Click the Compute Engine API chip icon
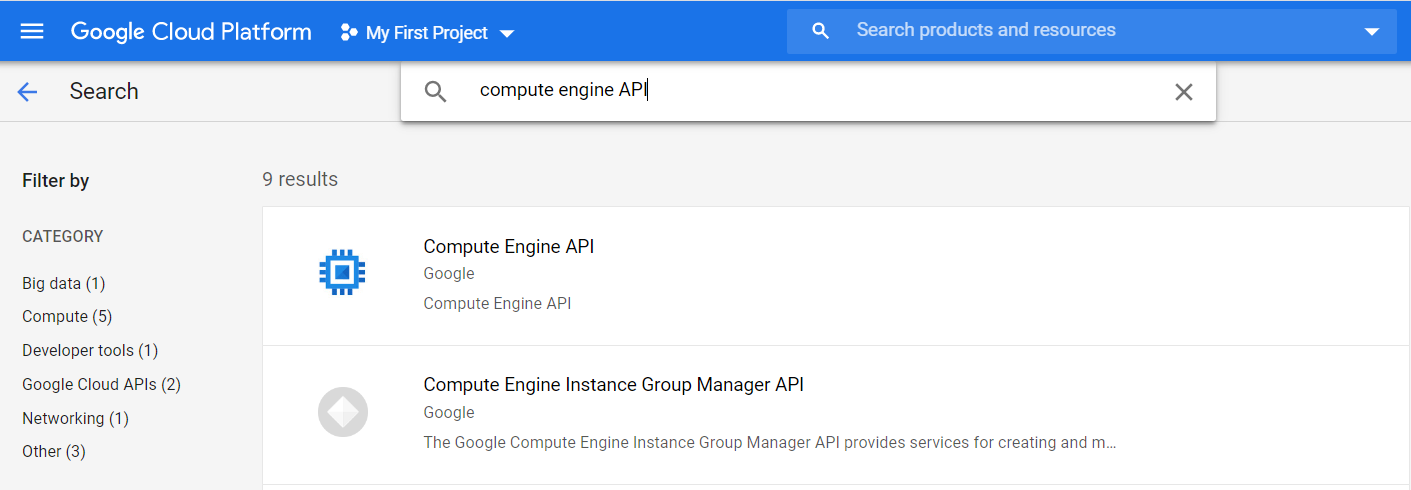The width and height of the screenshot is (1411, 490). coord(342,271)
